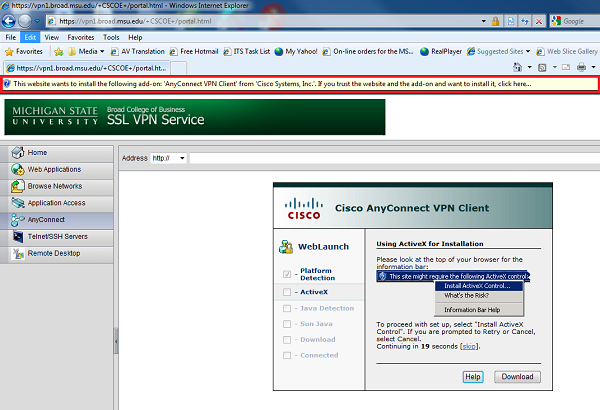
Task: Toggle the ActiveX checkbox
Action: point(287,292)
